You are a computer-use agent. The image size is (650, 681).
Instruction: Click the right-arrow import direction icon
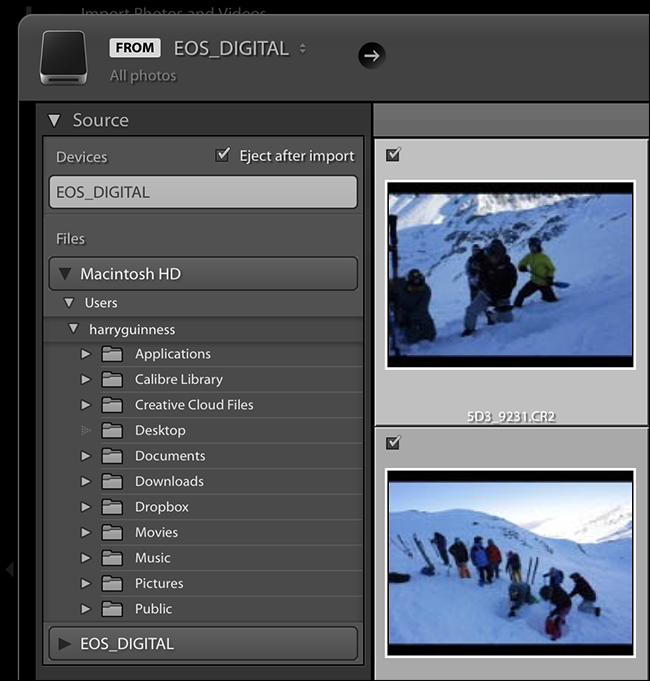[372, 56]
